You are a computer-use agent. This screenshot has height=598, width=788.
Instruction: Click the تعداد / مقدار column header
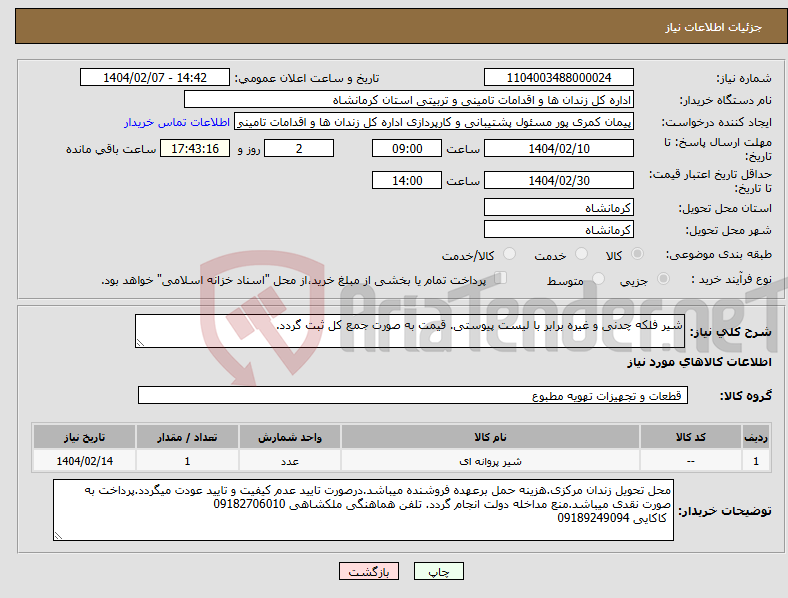point(187,437)
